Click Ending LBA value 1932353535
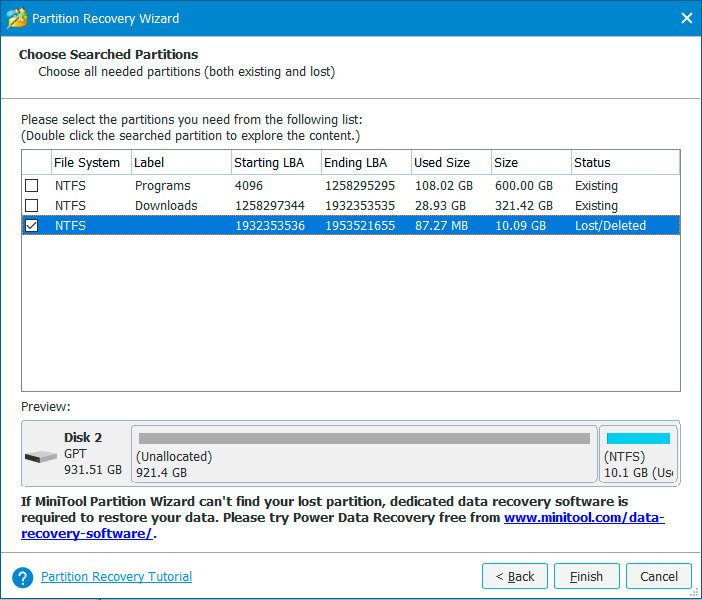 pyautogui.click(x=360, y=206)
